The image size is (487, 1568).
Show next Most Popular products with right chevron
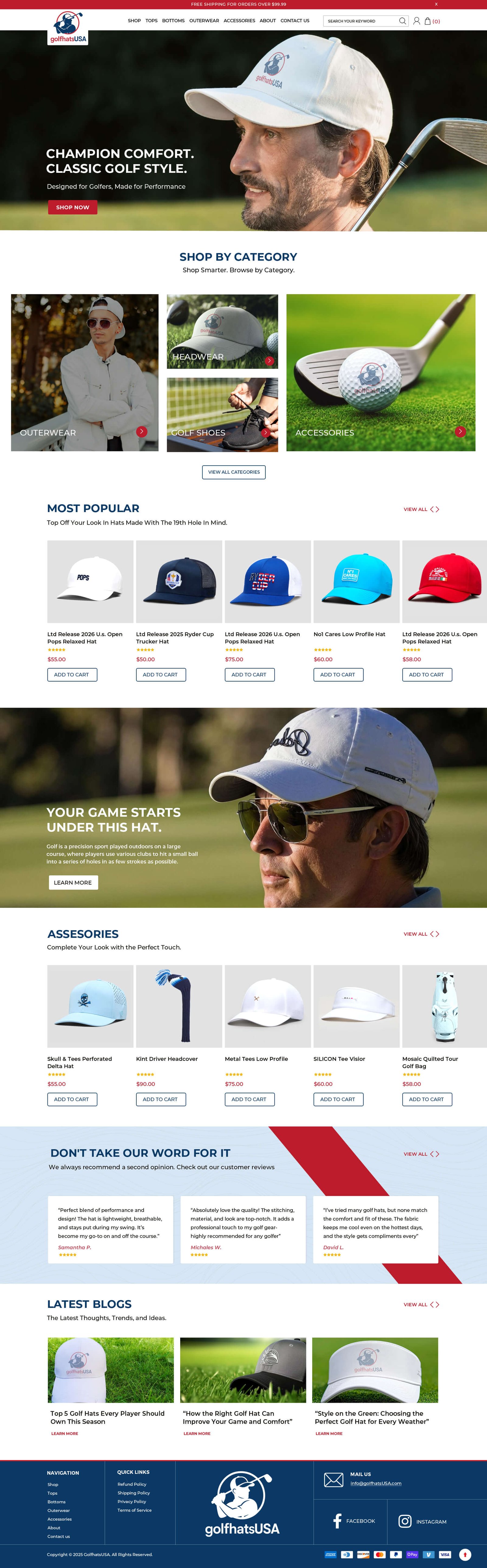437,509
